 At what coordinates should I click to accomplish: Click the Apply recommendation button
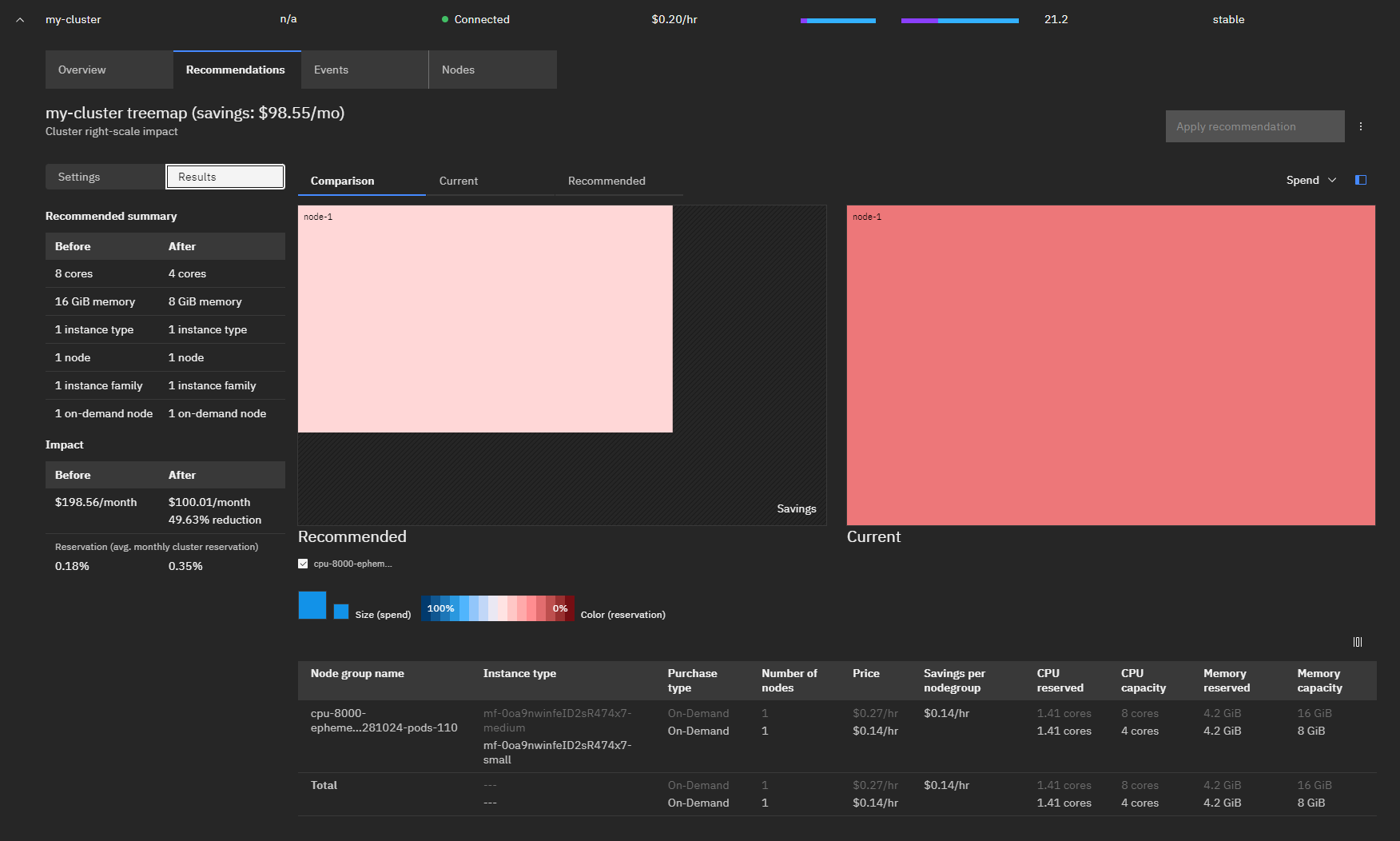point(1255,126)
